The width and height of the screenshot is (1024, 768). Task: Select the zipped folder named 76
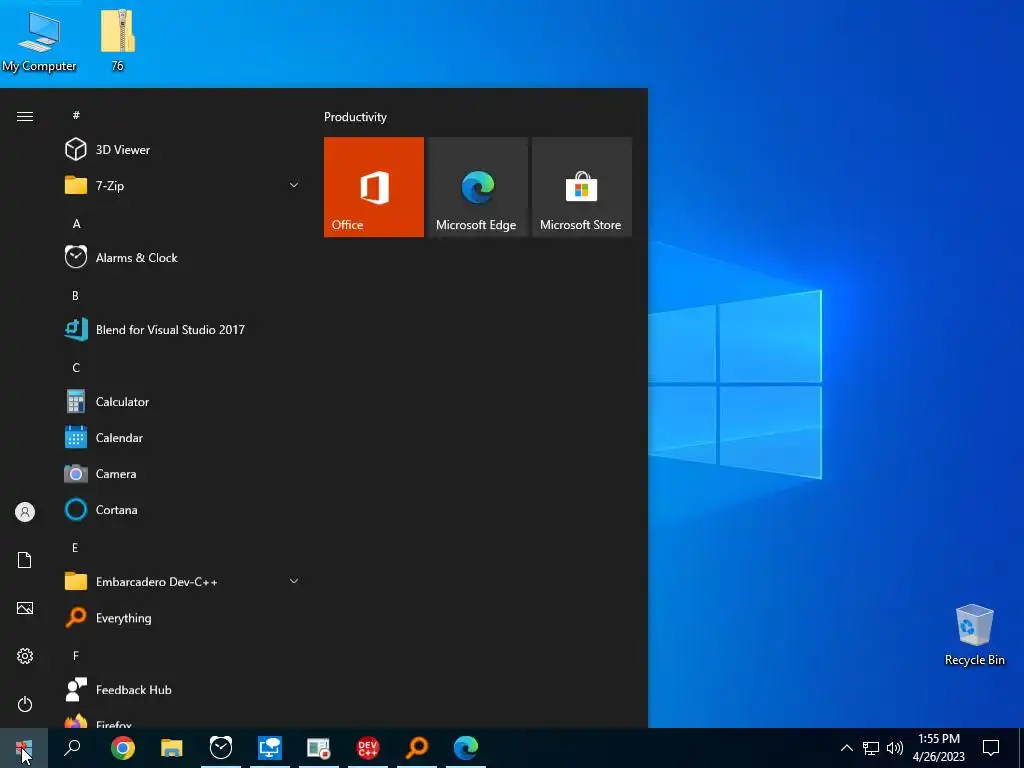pos(118,40)
